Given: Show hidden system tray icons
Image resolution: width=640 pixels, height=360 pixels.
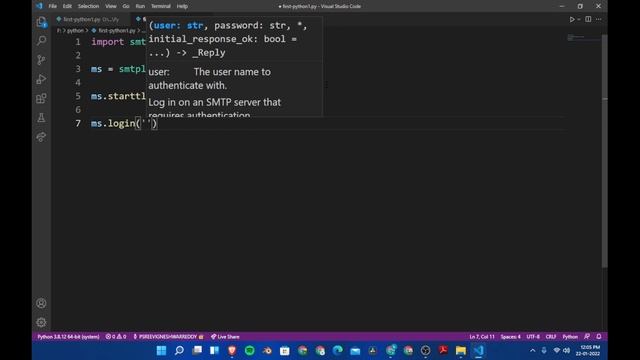Looking at the screenshot, I should coord(532,350).
